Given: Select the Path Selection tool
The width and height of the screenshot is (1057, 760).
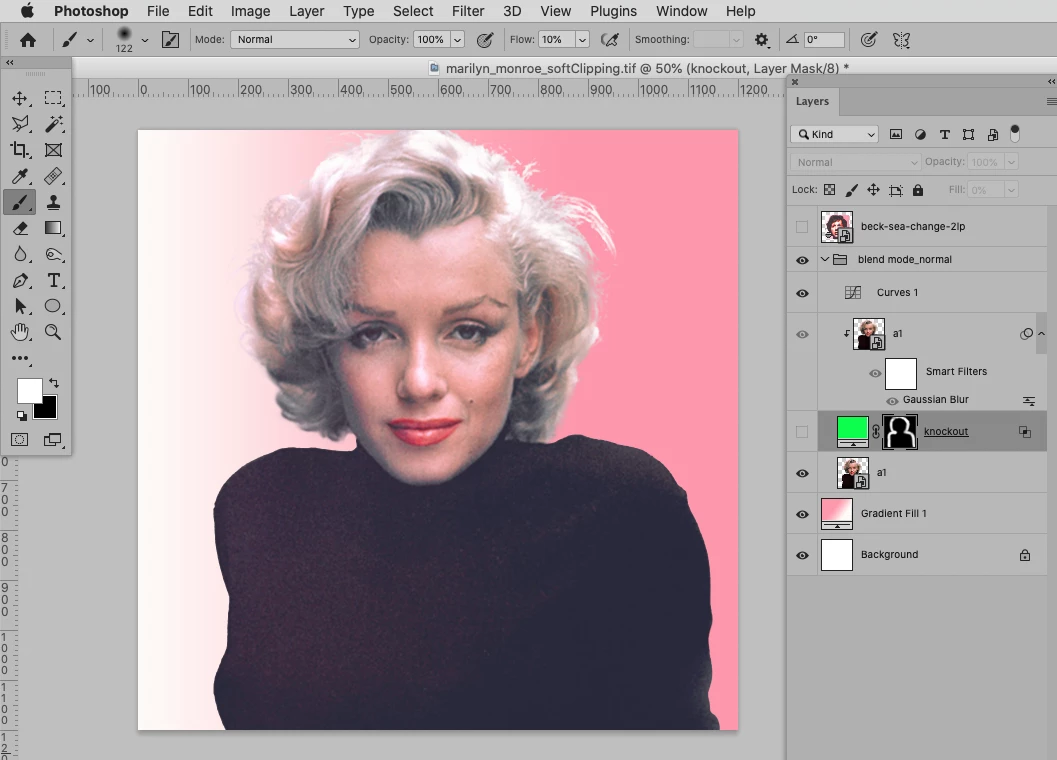Looking at the screenshot, I should (x=20, y=306).
